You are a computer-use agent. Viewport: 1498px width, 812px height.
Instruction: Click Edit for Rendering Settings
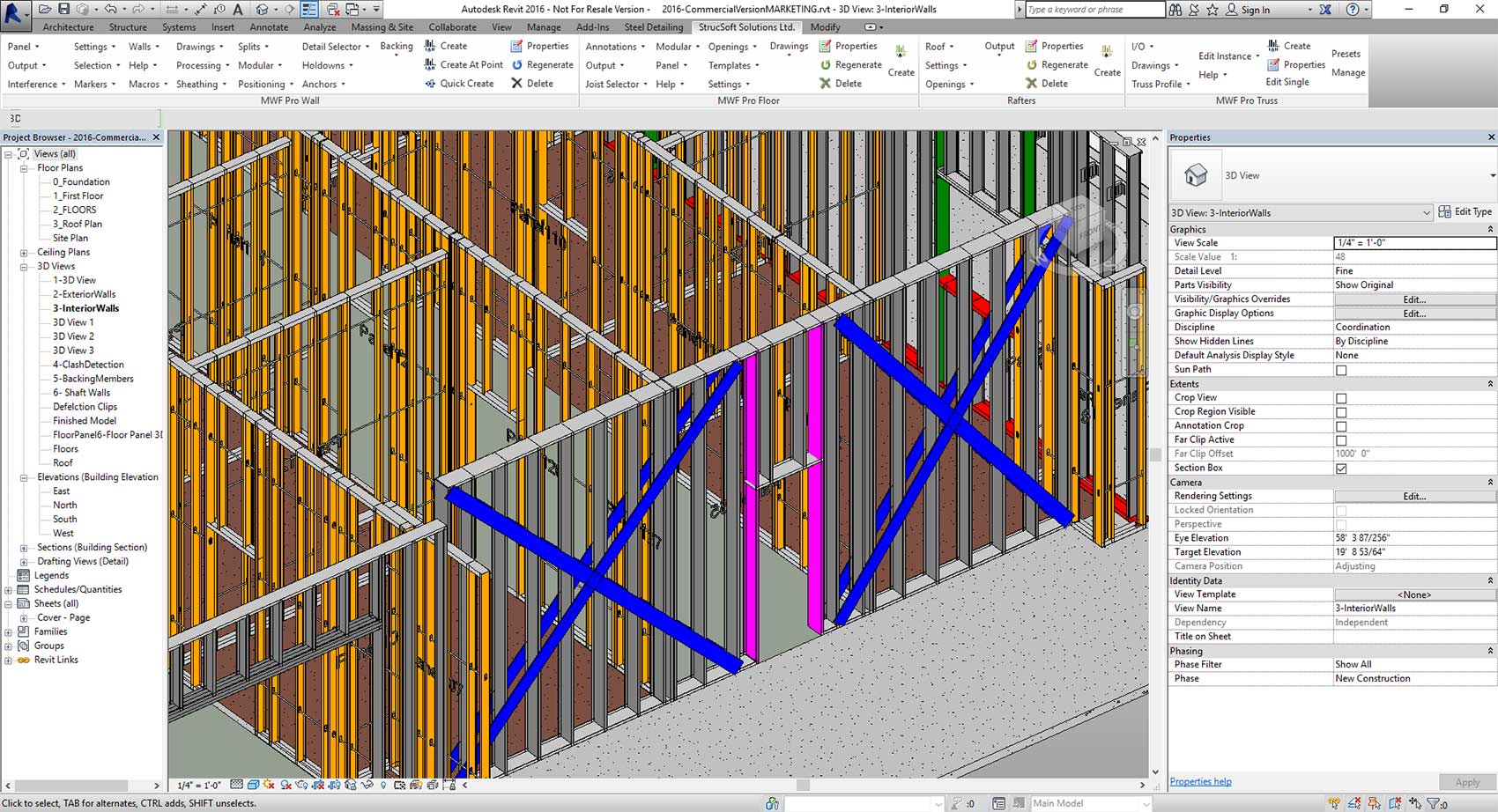tap(1414, 497)
